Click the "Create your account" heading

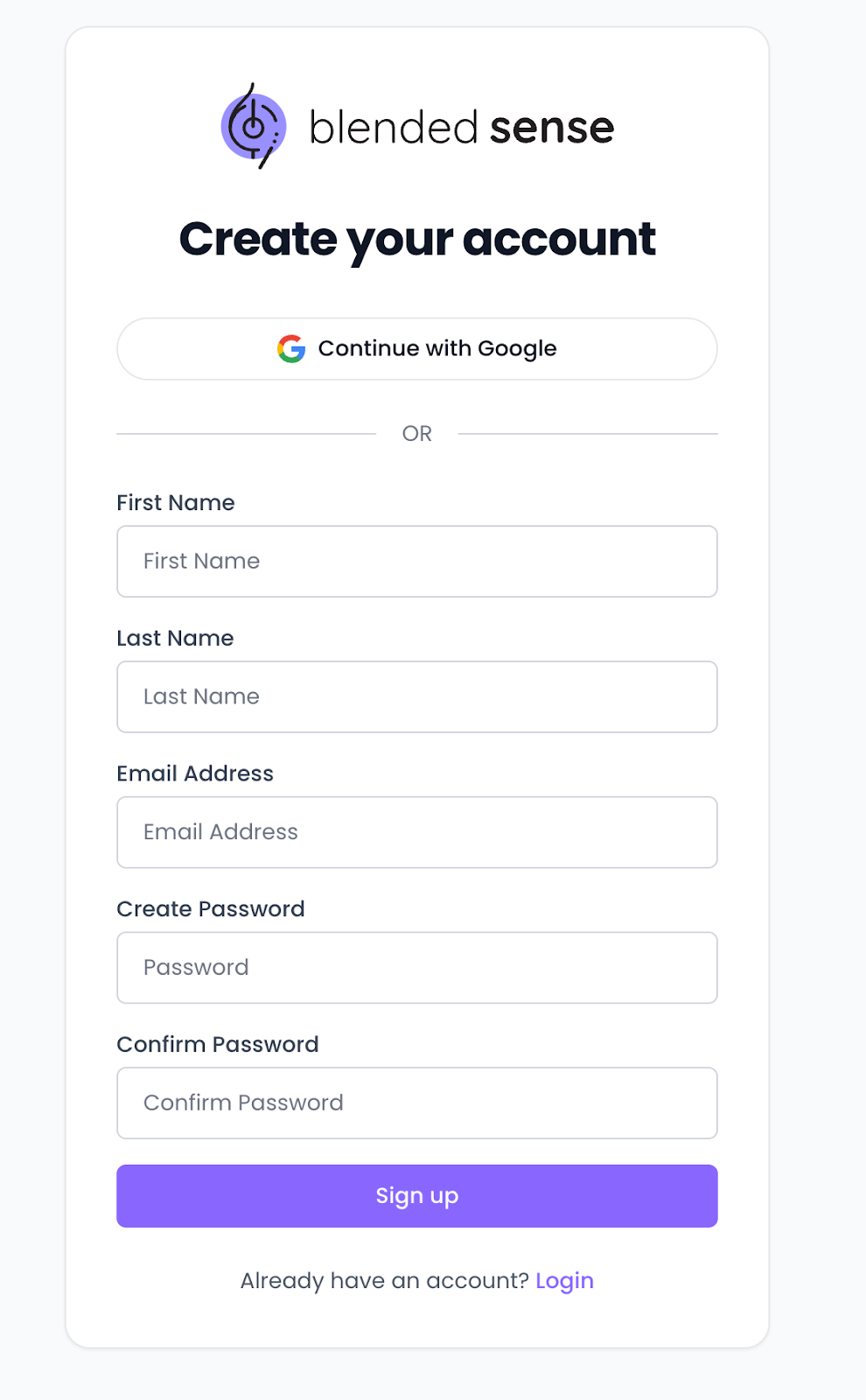(x=417, y=239)
